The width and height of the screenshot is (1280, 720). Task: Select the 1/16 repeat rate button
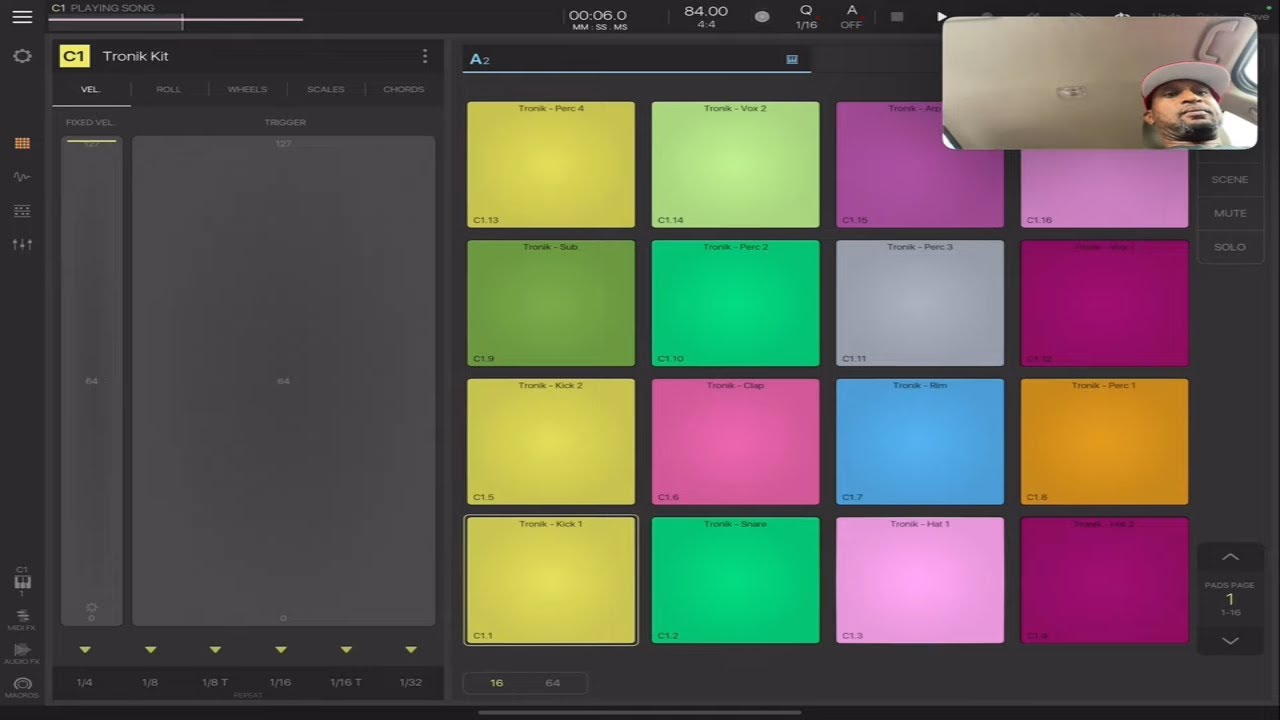point(280,682)
